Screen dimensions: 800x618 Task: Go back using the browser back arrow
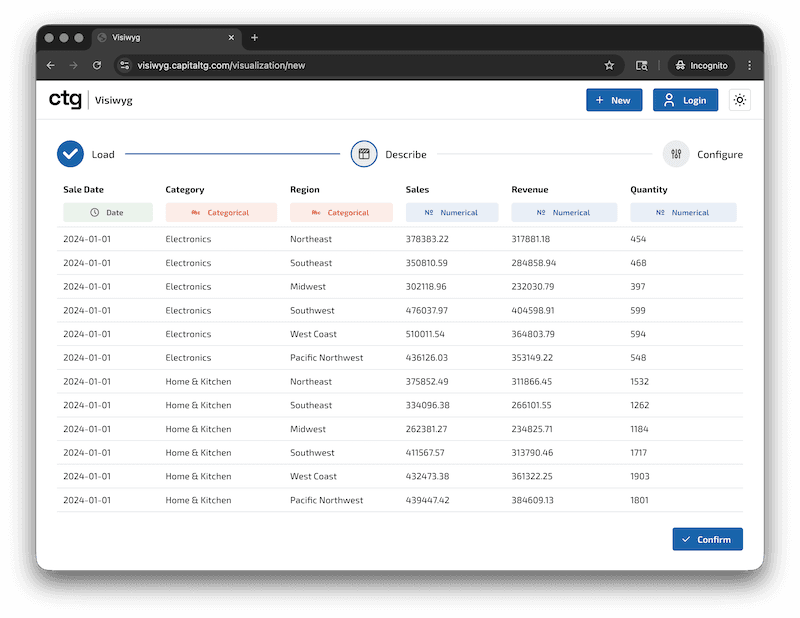click(x=51, y=65)
